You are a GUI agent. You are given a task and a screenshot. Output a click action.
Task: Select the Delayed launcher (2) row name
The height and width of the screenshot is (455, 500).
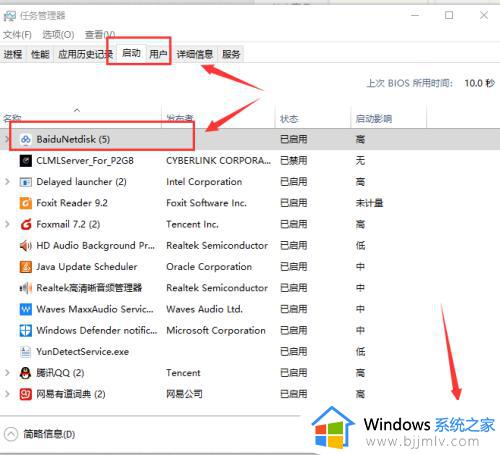point(81,182)
